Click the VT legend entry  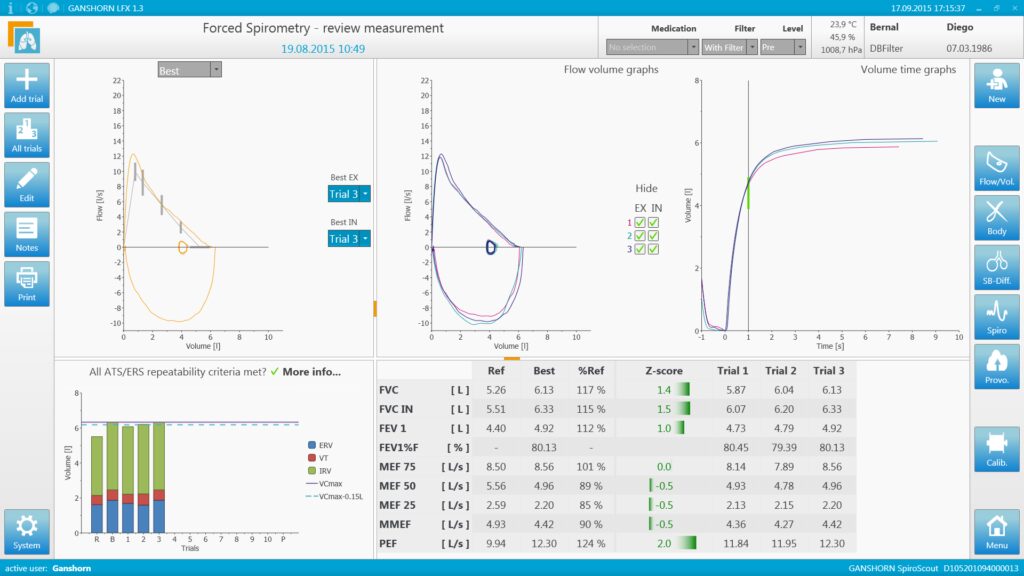point(318,458)
